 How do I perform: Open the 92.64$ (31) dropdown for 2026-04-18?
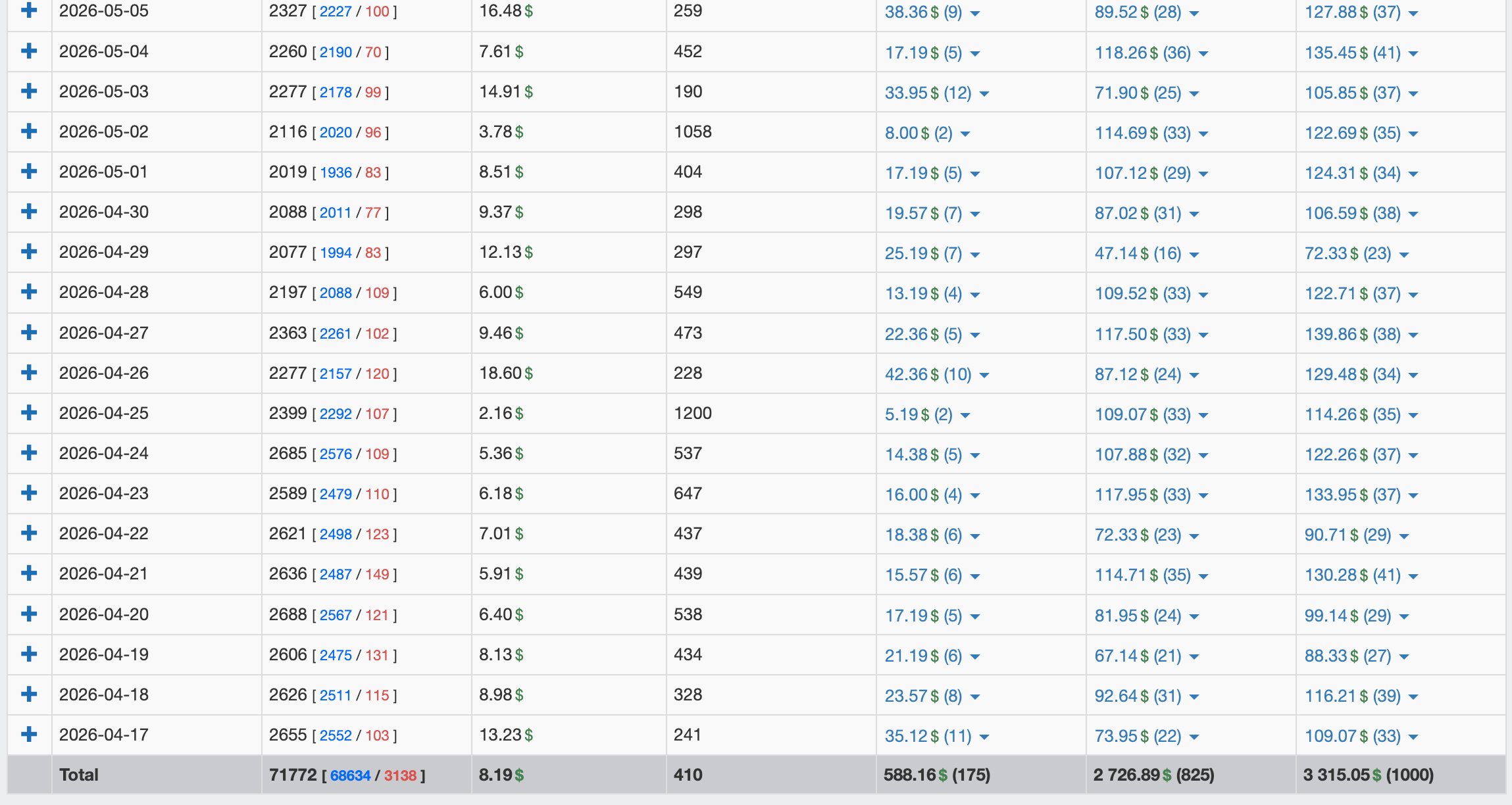(x=1147, y=696)
